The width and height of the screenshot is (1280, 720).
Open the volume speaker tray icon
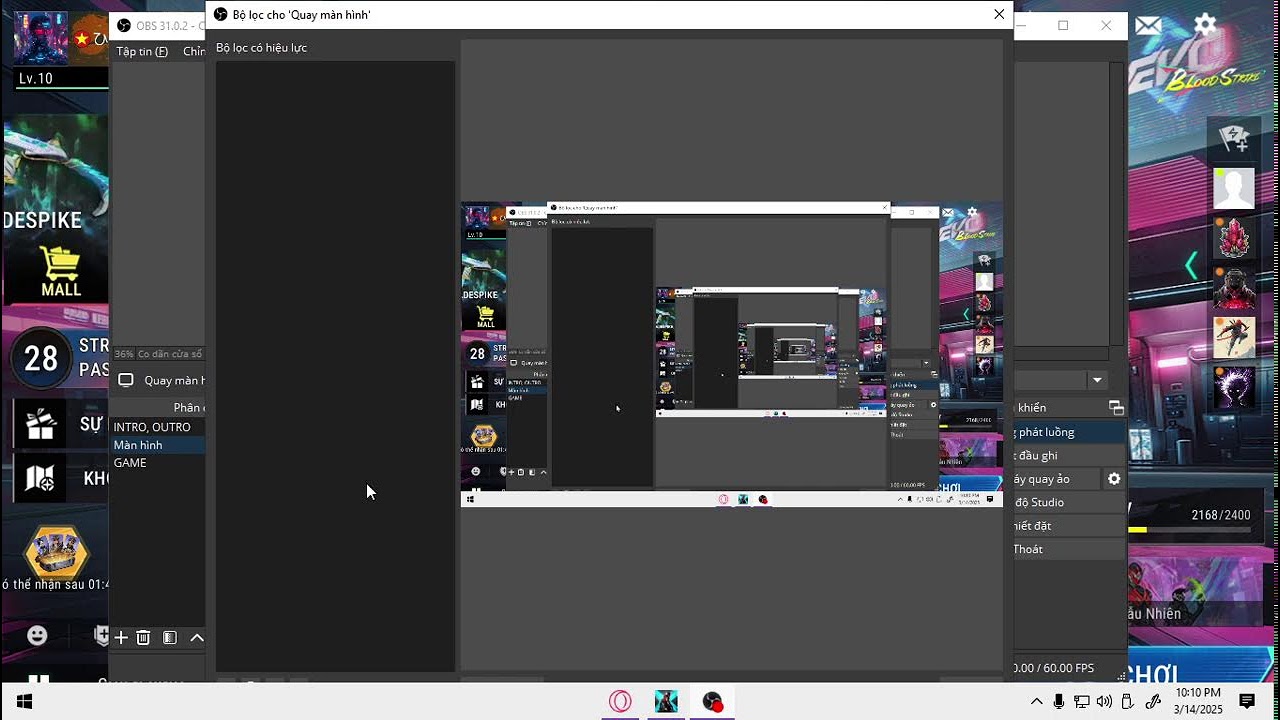1104,702
